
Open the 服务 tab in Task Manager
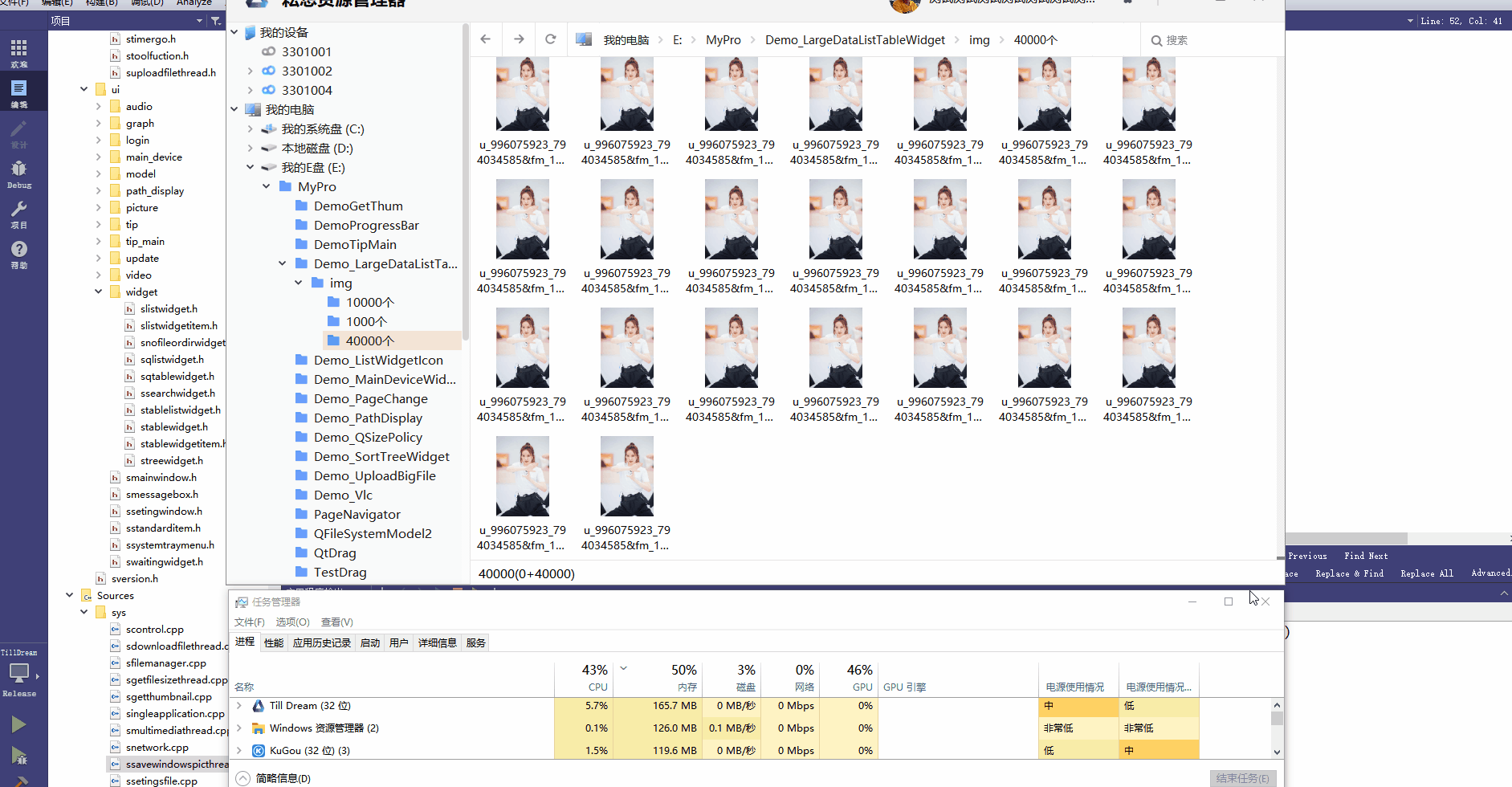[475, 642]
